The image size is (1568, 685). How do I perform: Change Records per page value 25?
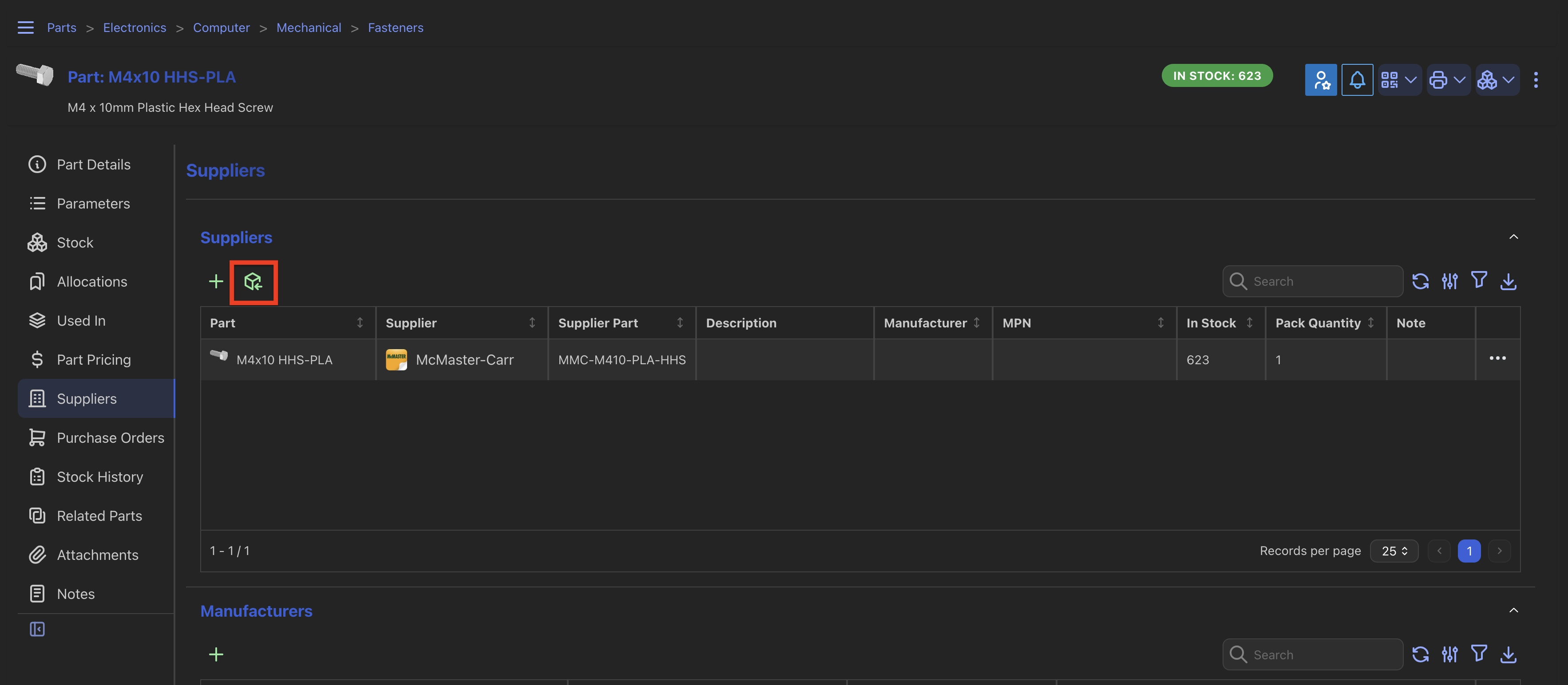tap(1394, 551)
